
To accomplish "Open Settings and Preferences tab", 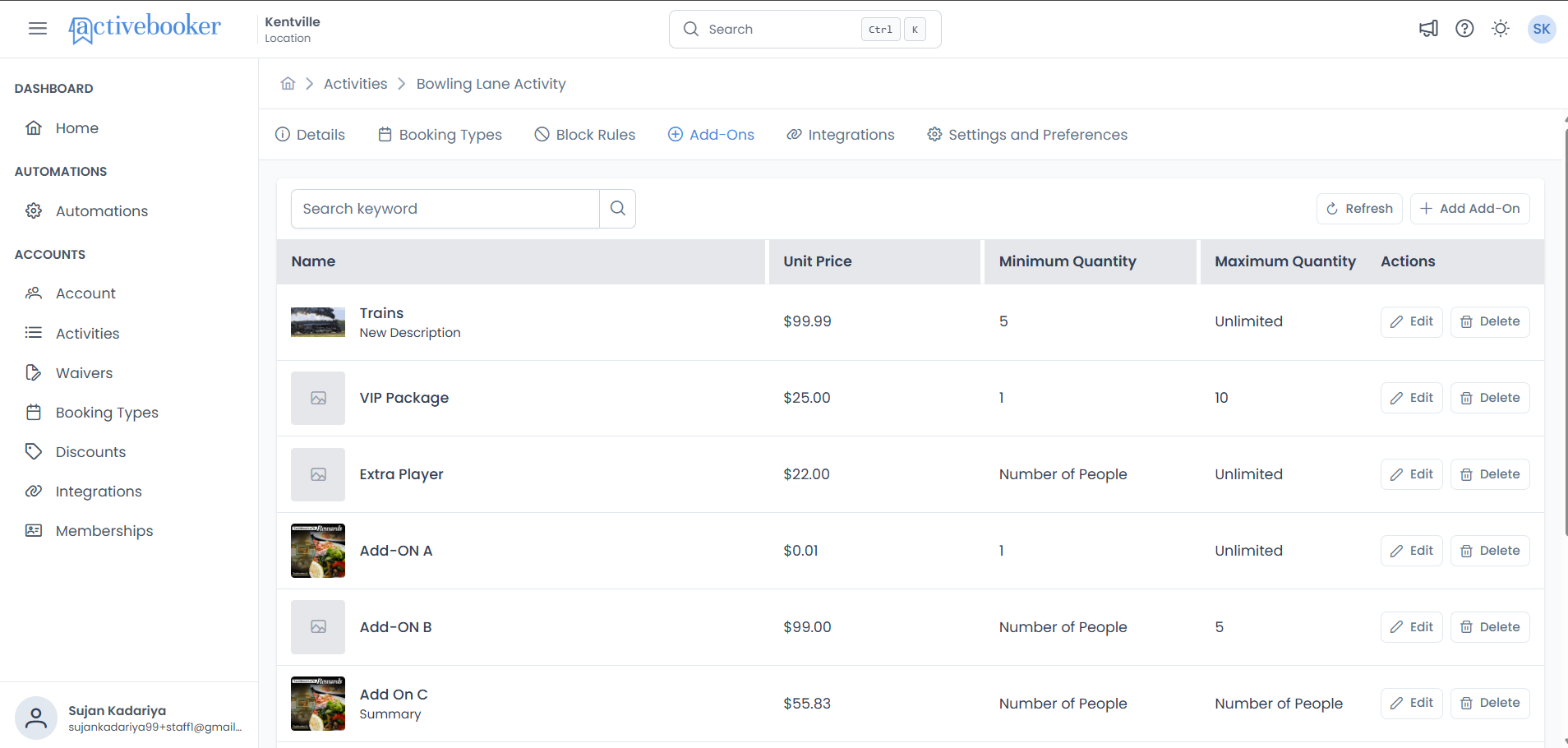I will (x=1027, y=135).
